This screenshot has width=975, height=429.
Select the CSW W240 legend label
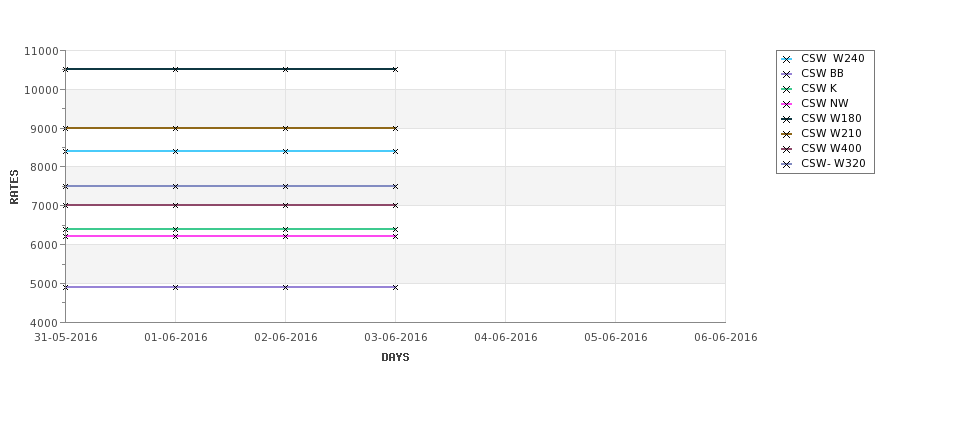(x=833, y=58)
